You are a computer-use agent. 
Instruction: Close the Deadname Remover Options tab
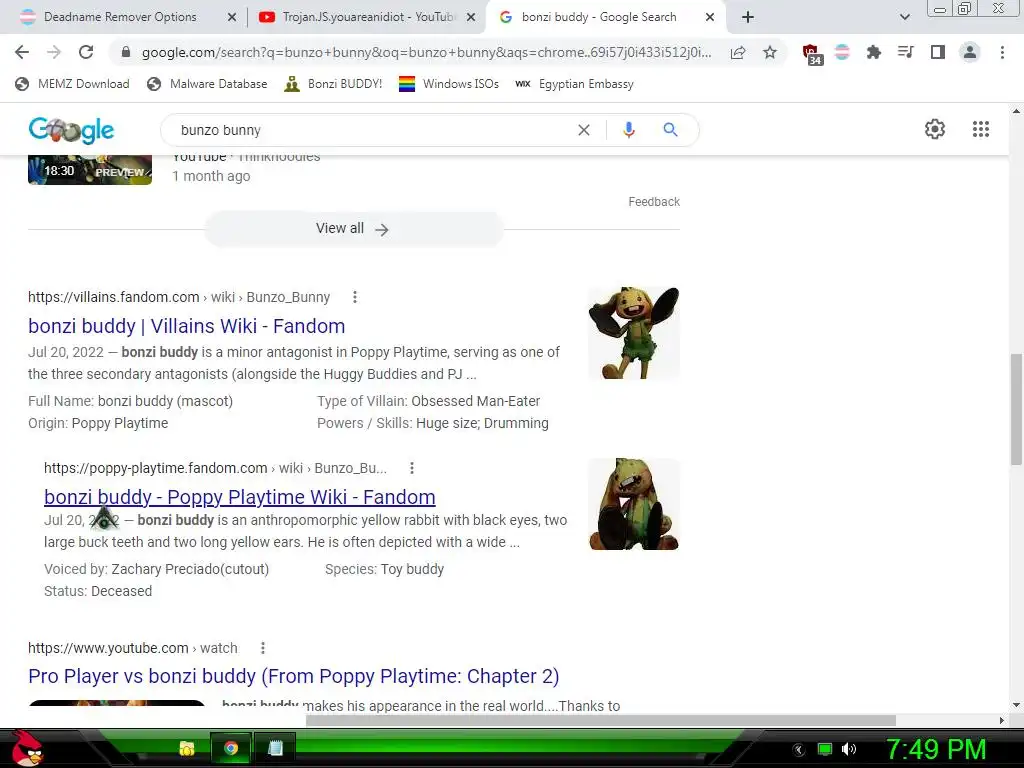[x=232, y=18]
